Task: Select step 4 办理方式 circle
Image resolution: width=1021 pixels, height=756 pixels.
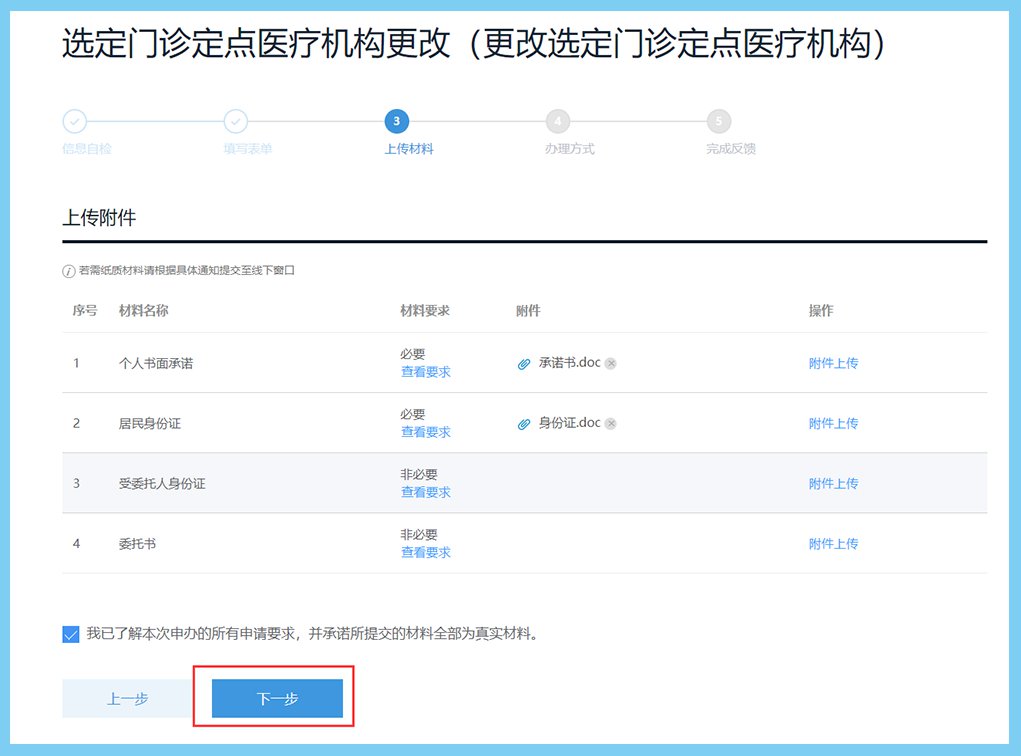Action: point(558,121)
